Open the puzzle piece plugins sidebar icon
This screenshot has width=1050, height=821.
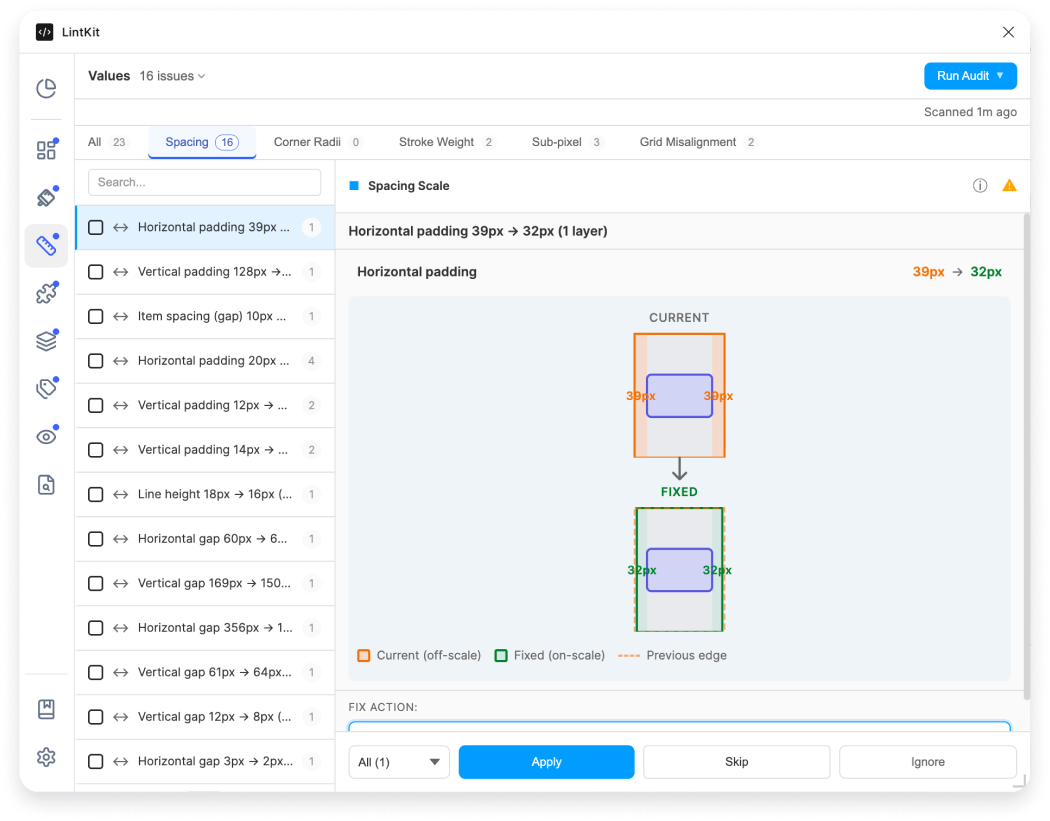[x=46, y=293]
